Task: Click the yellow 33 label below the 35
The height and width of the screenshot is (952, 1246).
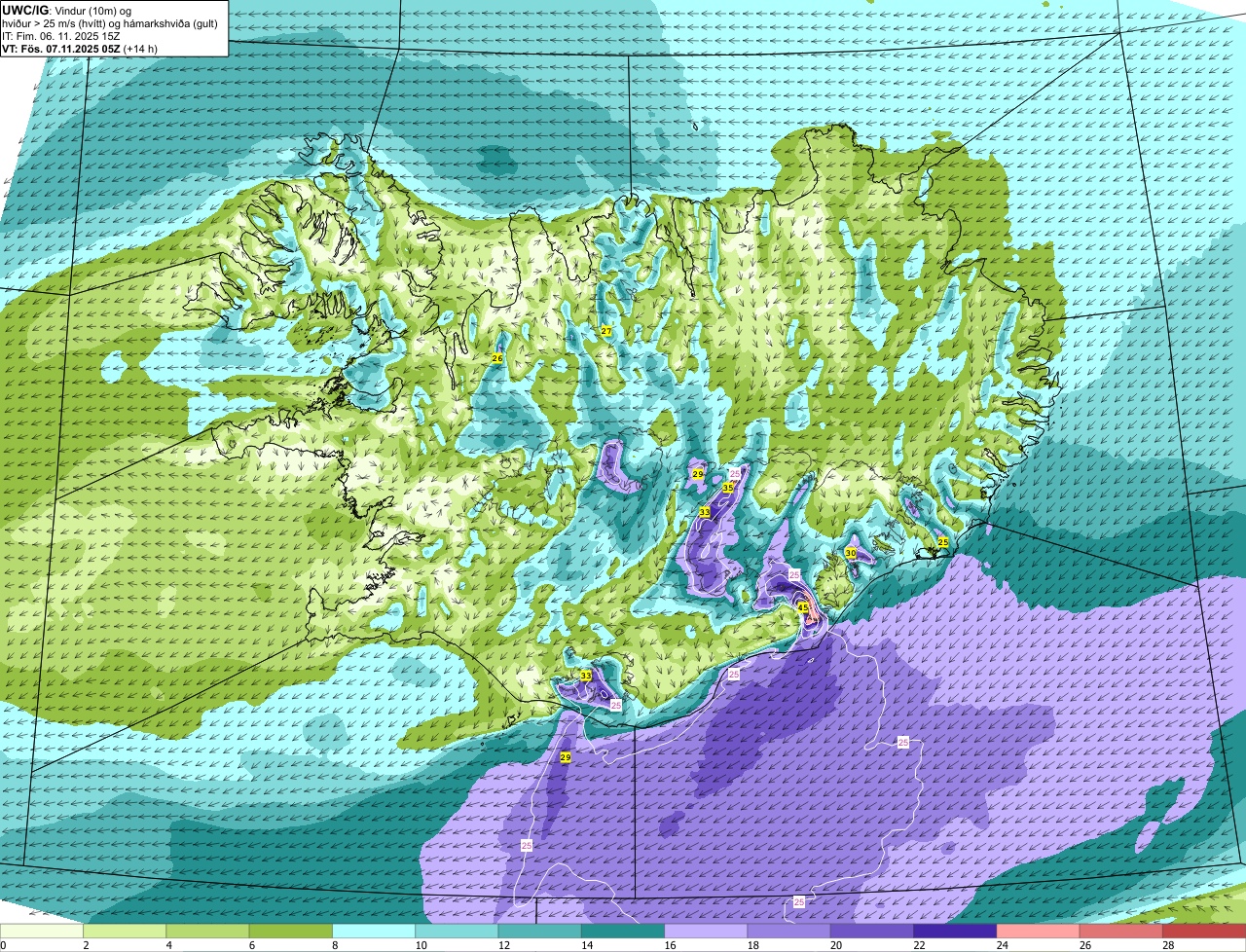Action: (x=704, y=512)
